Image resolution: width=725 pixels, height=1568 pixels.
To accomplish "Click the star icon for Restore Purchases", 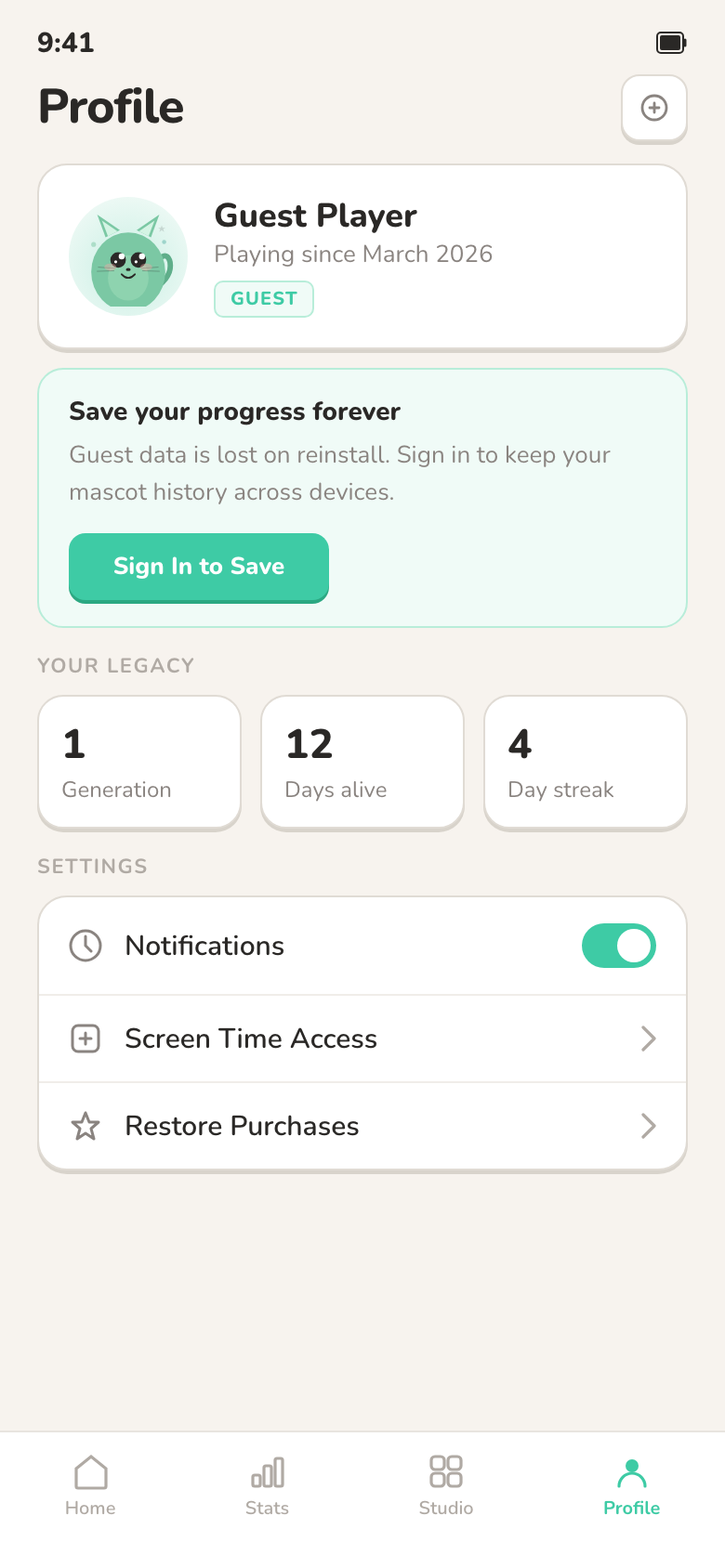I will 86,1126.
